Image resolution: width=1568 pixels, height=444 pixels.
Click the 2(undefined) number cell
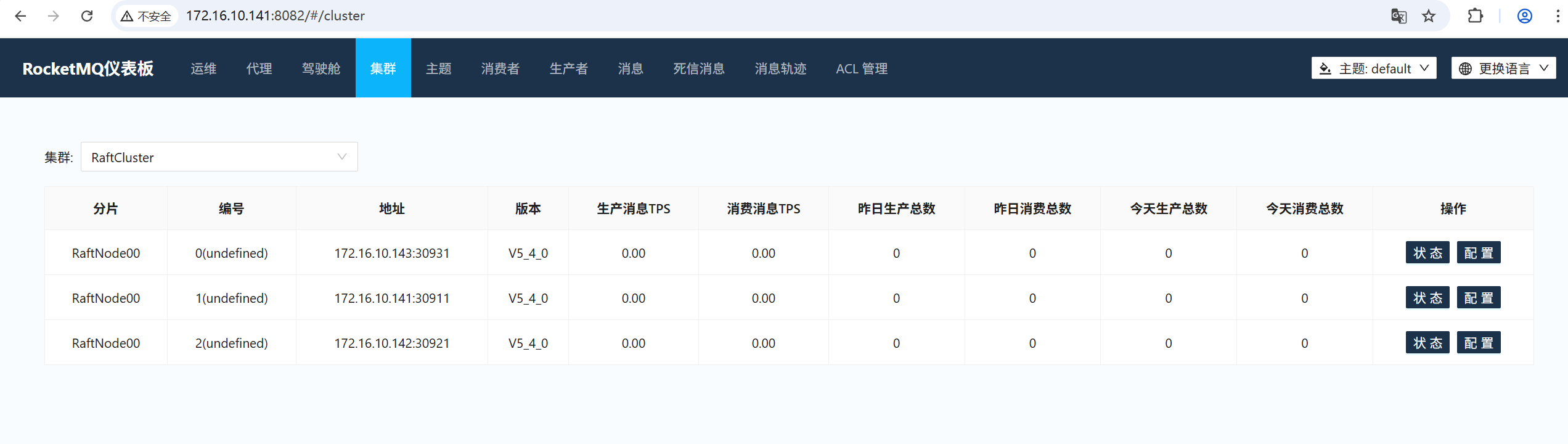tap(232, 343)
